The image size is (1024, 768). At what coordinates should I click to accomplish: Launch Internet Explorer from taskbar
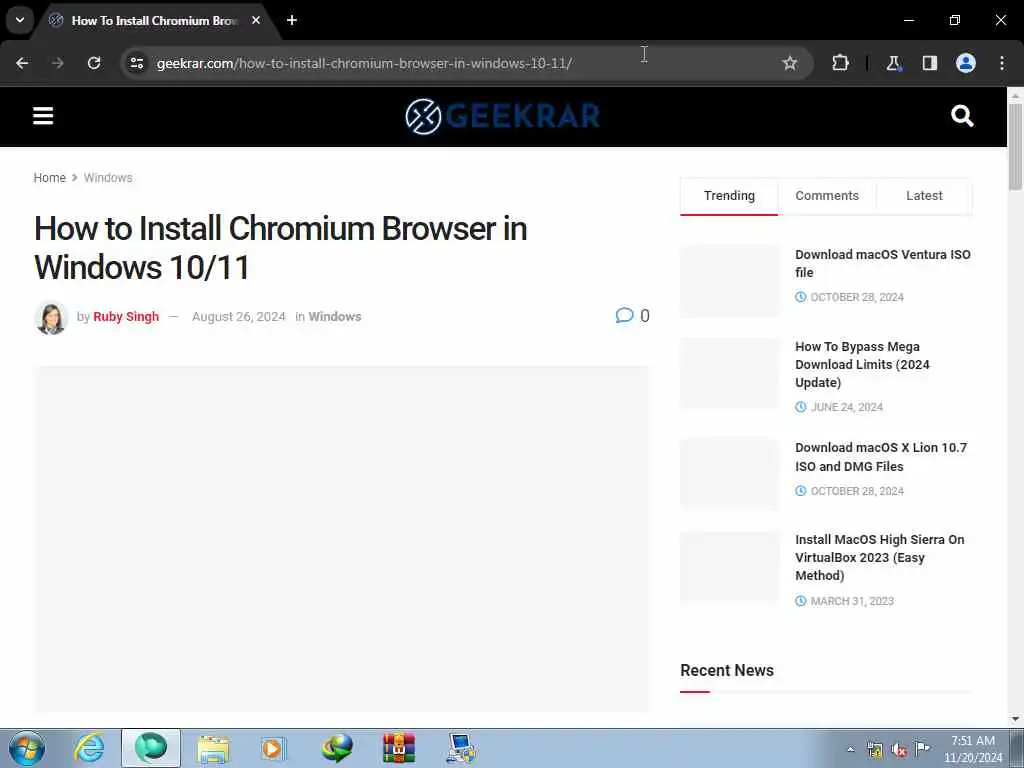click(89, 748)
